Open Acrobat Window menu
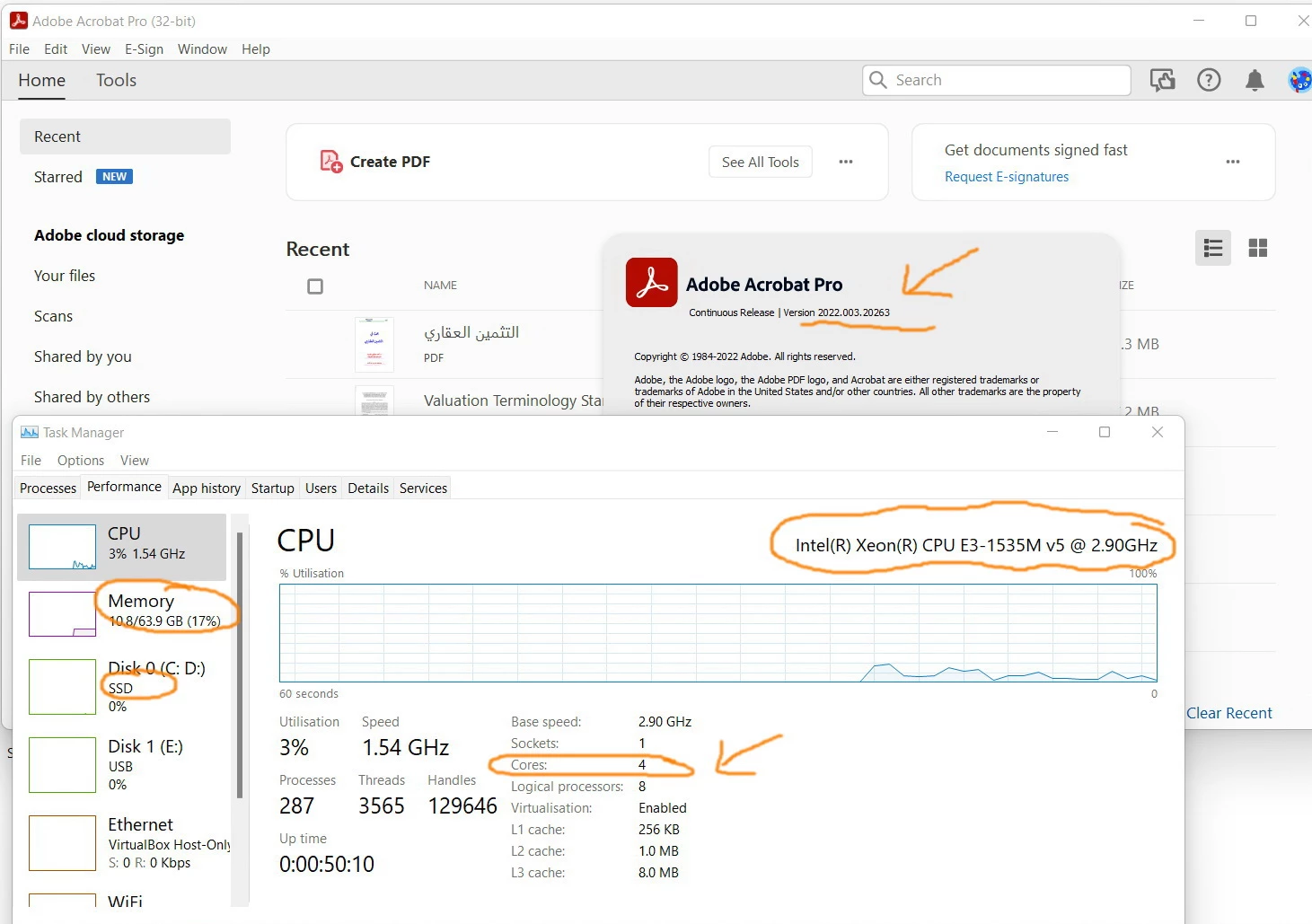This screenshot has width=1312, height=924. pos(202,49)
